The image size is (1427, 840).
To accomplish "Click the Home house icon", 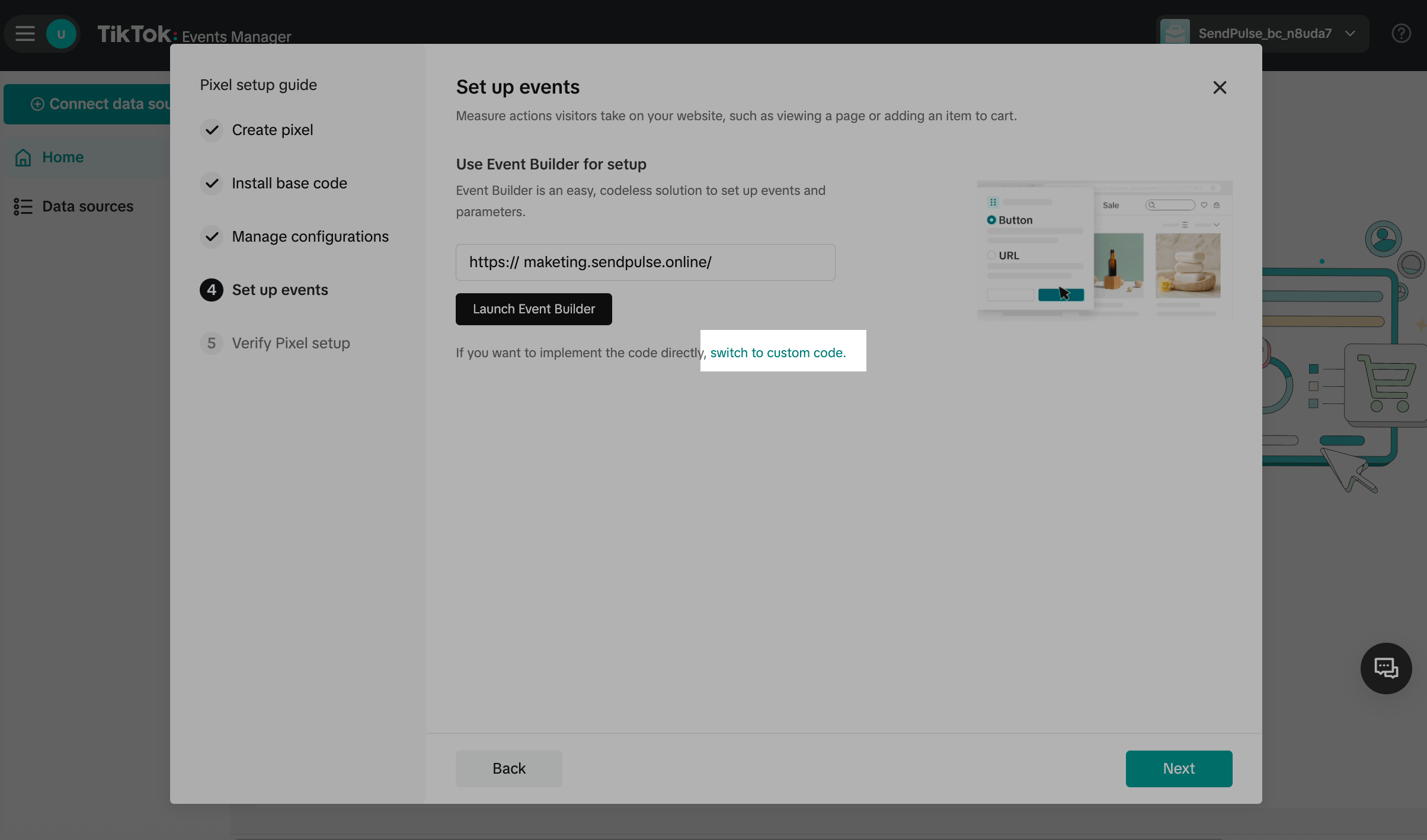I will (x=23, y=158).
